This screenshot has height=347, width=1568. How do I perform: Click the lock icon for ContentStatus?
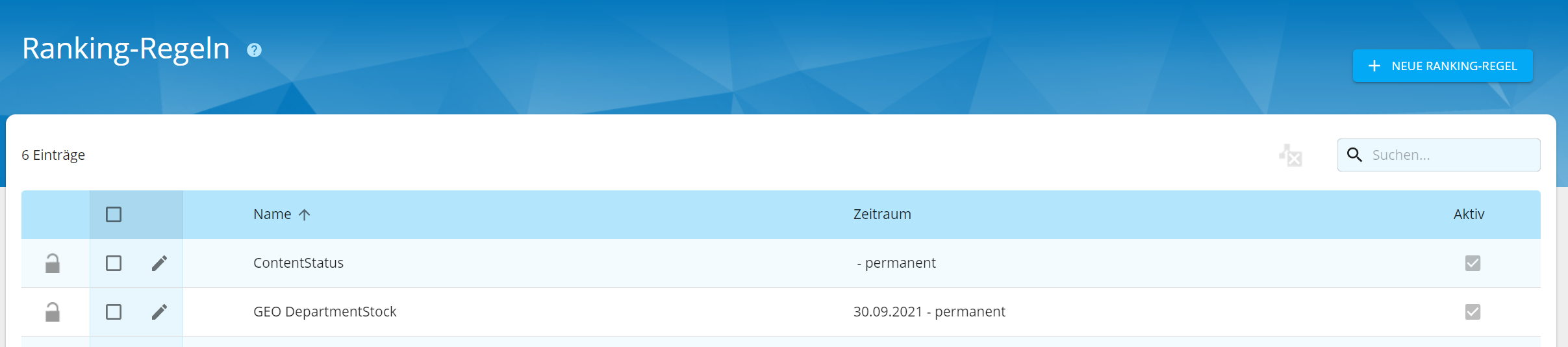(53, 263)
